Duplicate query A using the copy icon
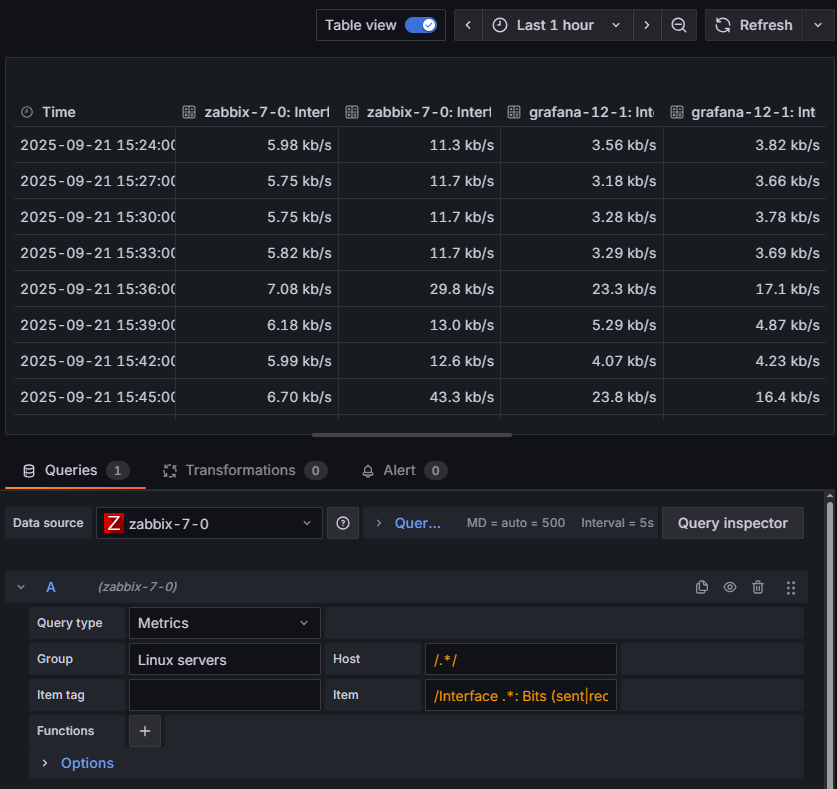The width and height of the screenshot is (837, 789). tap(702, 587)
